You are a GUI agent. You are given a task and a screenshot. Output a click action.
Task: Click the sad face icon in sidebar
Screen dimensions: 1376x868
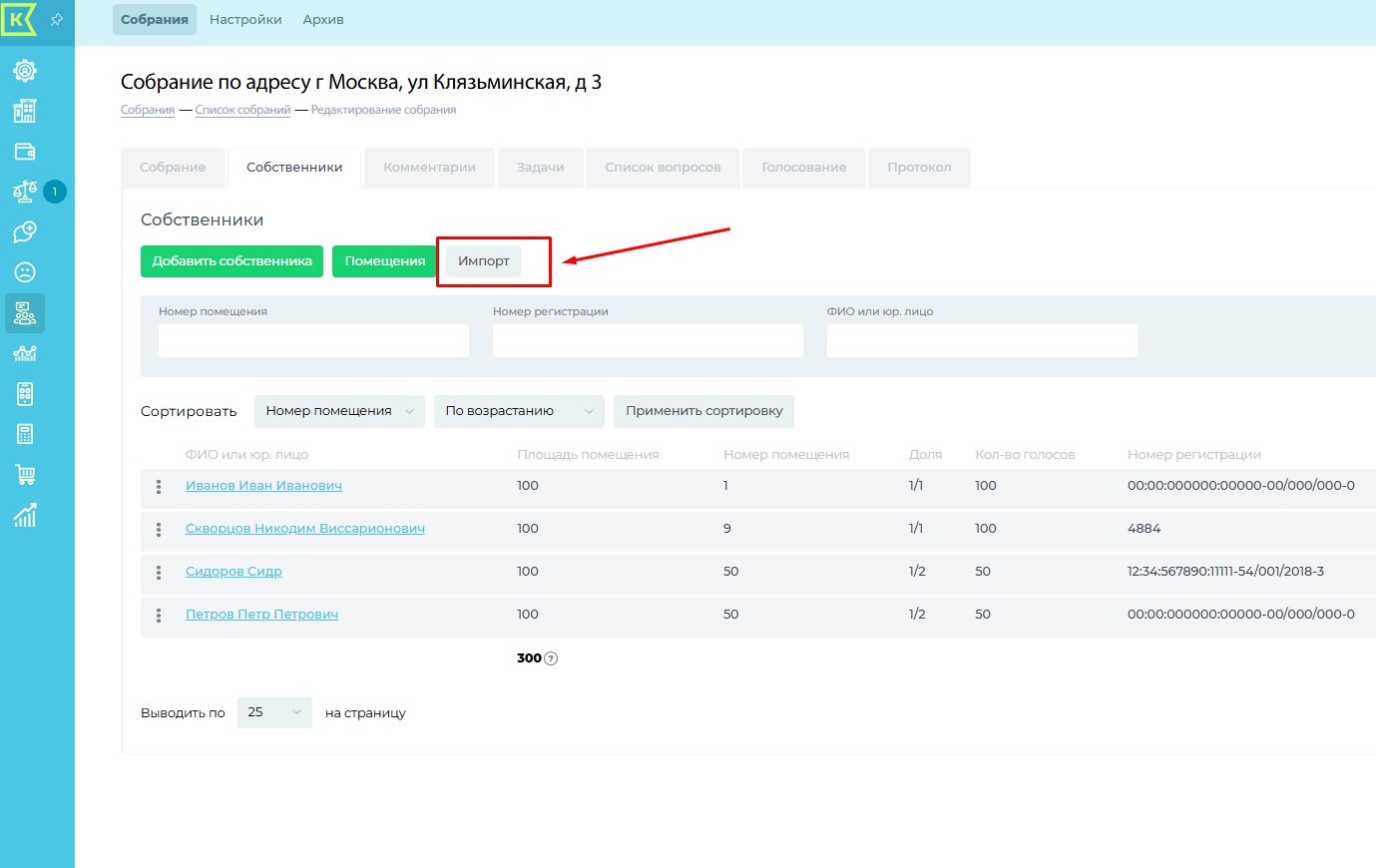25,272
